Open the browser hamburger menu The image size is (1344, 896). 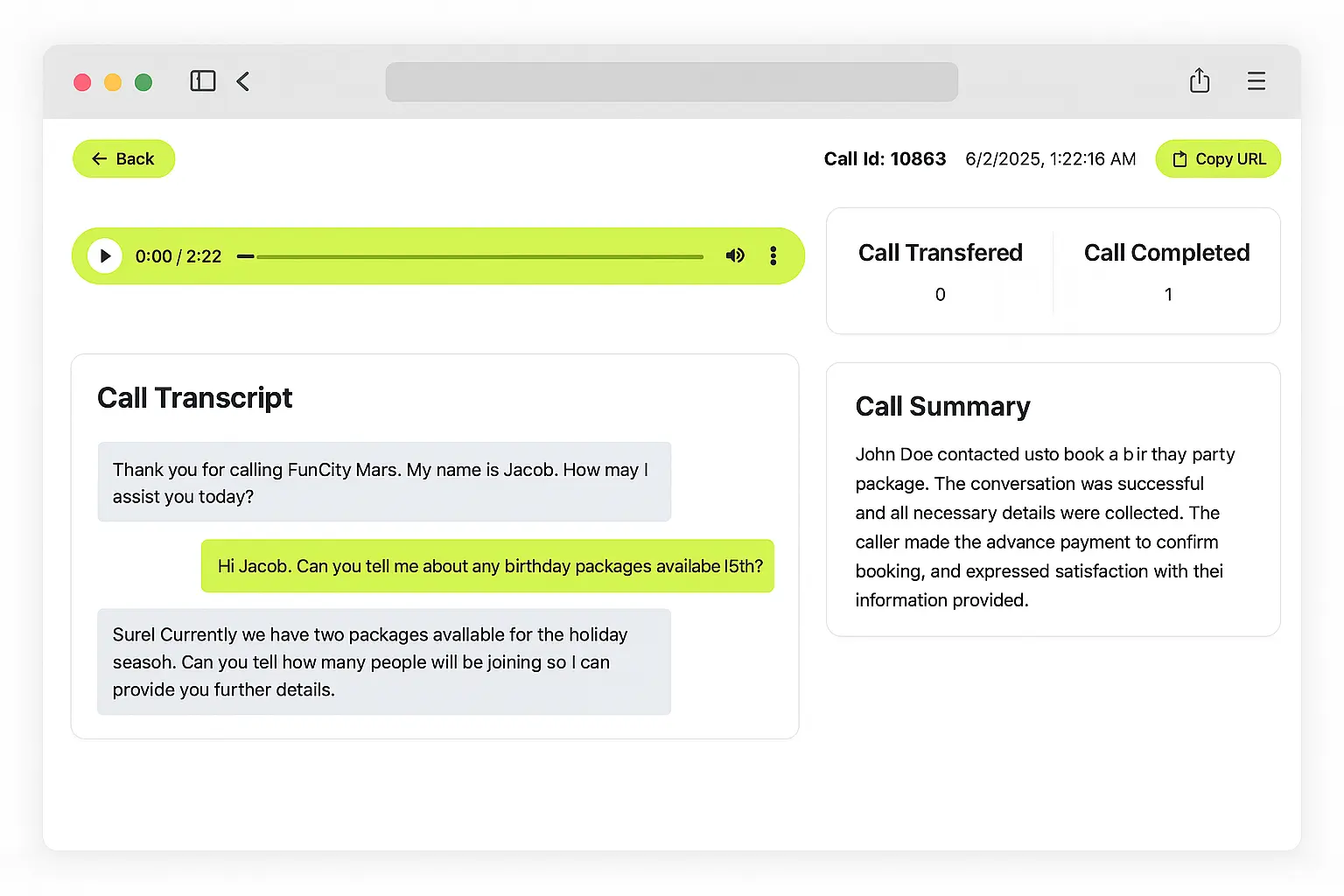click(x=1256, y=81)
